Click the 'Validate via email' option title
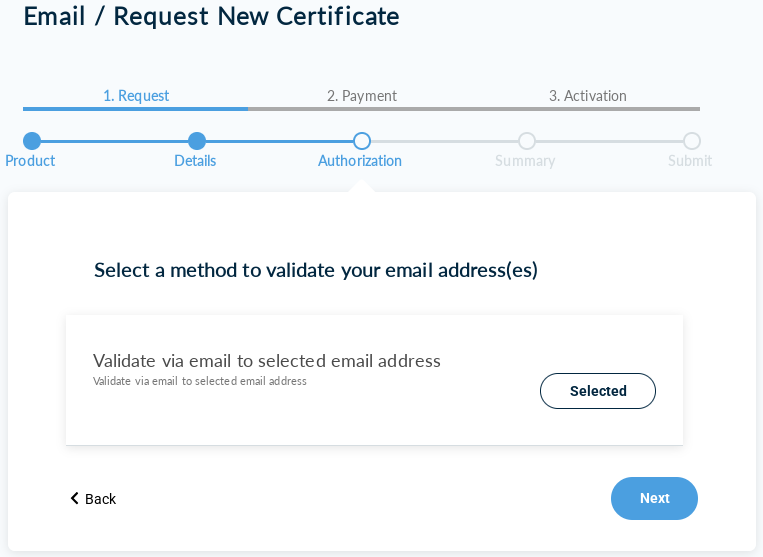 [267, 360]
